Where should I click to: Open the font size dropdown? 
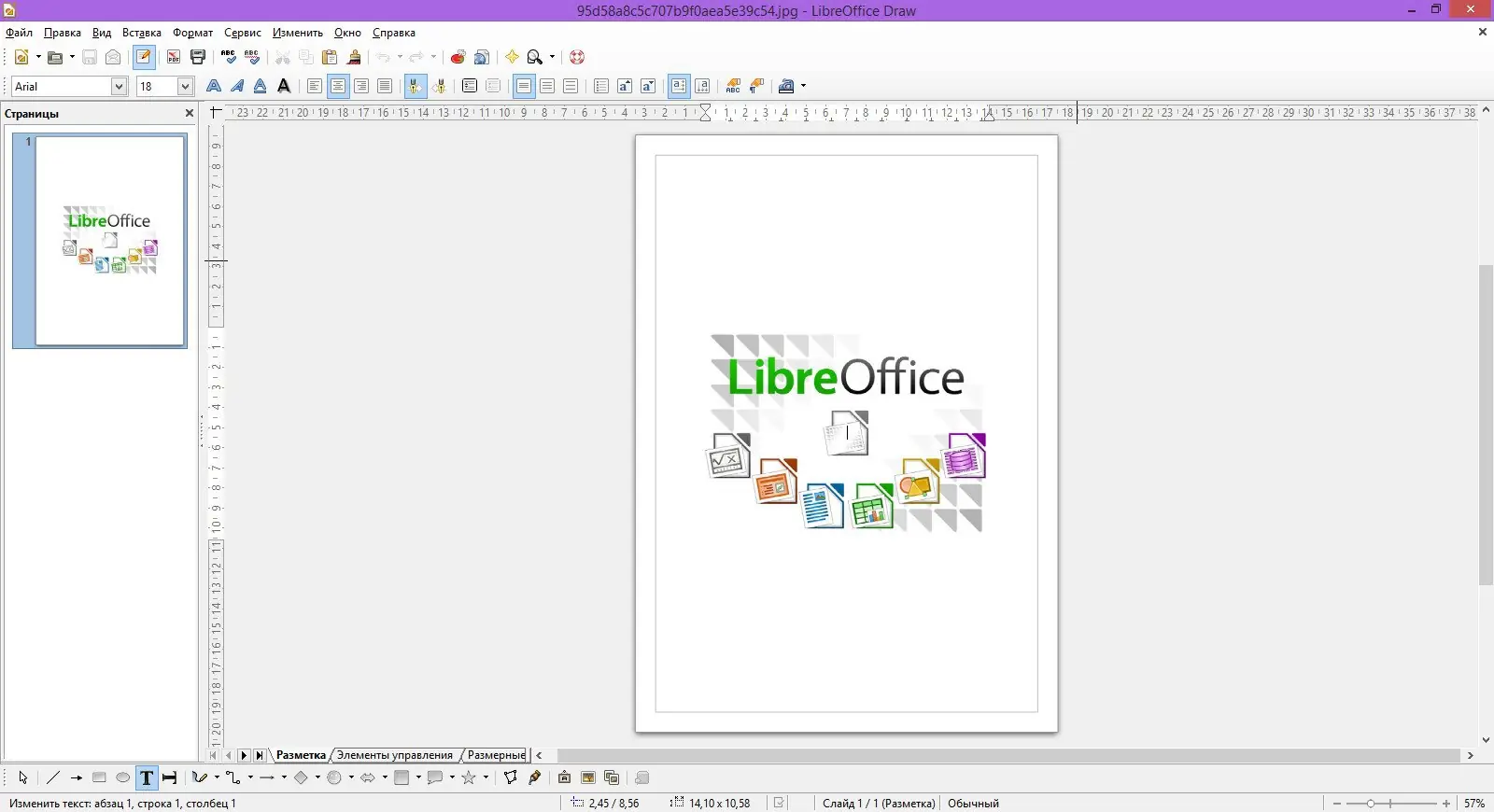click(x=185, y=86)
